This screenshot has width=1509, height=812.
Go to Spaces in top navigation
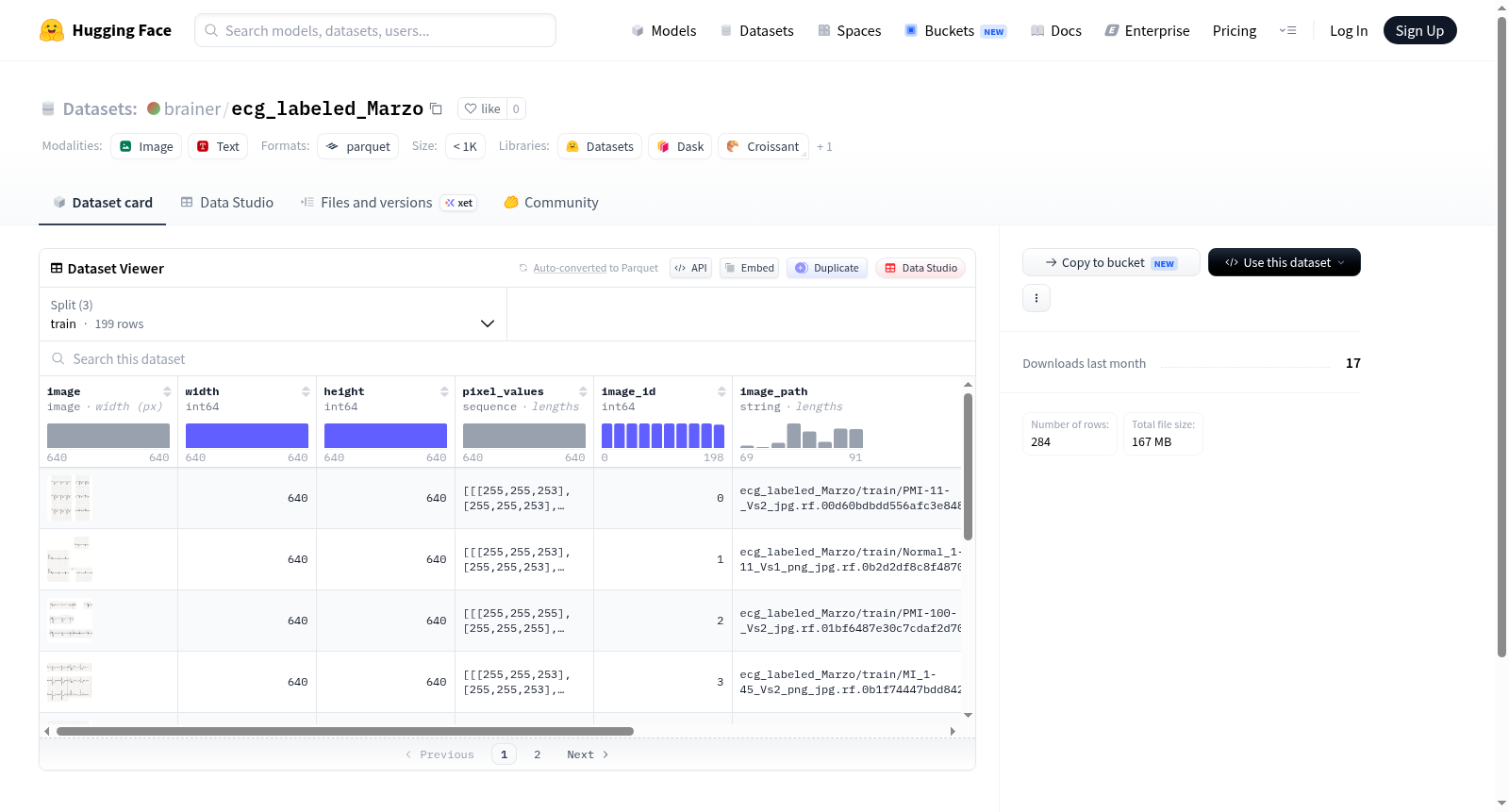point(849,30)
